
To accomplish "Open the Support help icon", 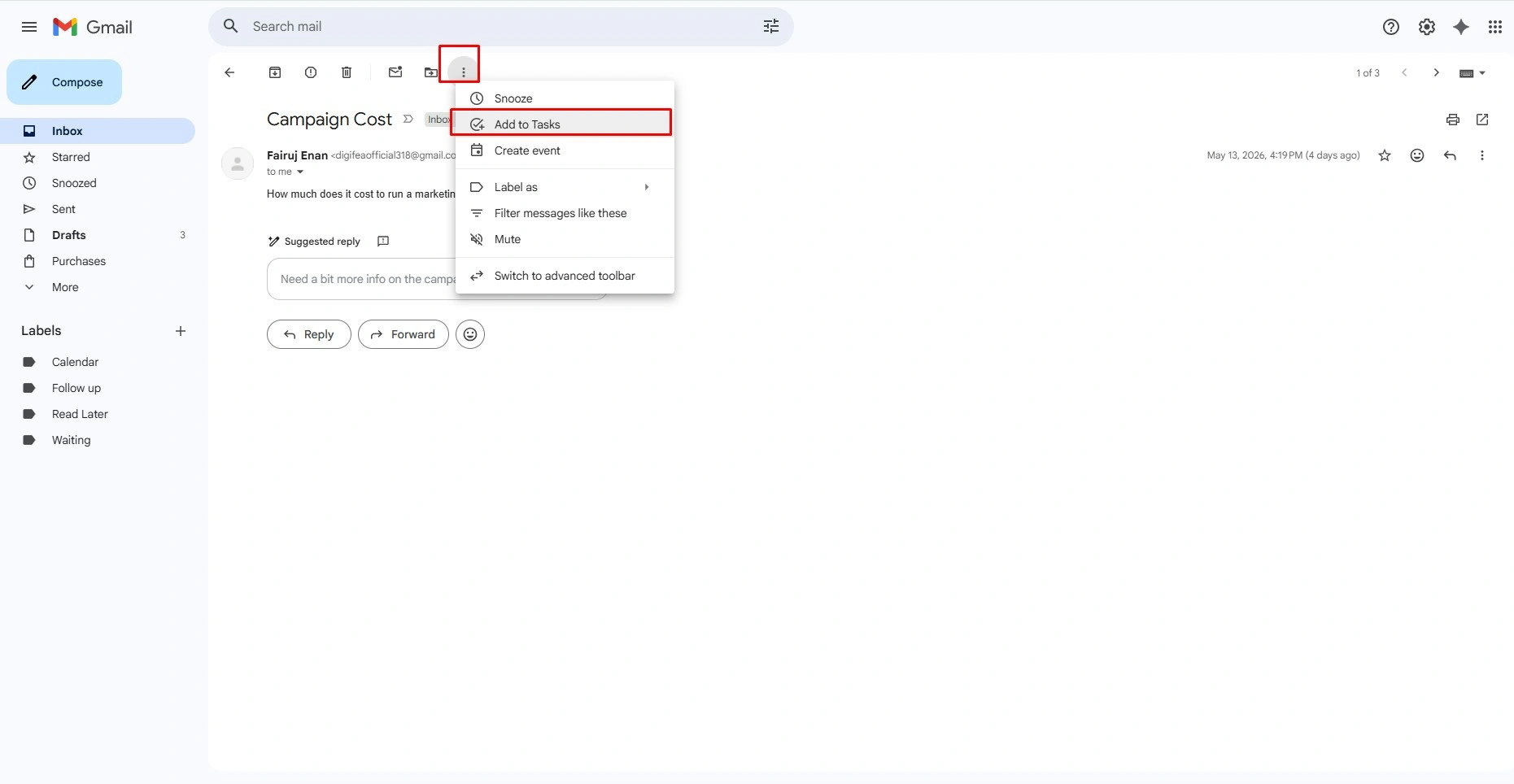I will (1391, 27).
